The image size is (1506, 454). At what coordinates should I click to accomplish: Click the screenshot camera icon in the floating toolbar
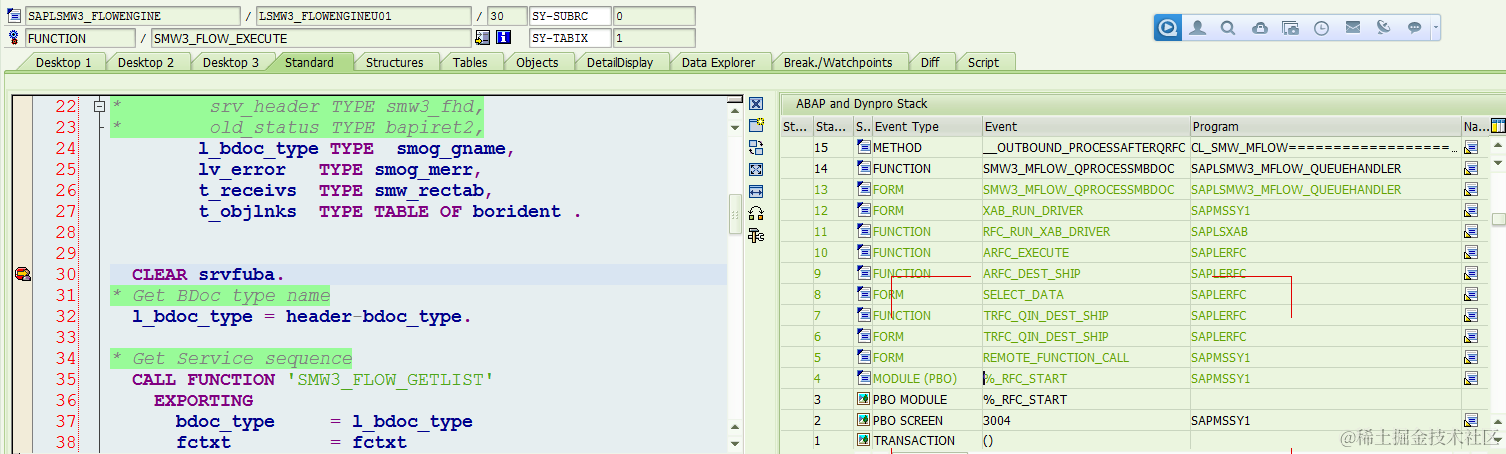(x=1291, y=28)
